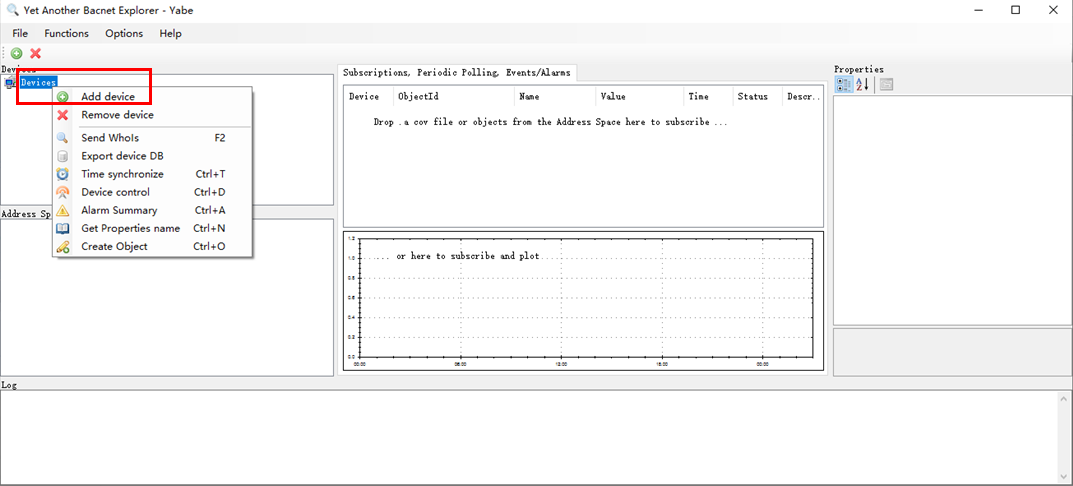1073x486 pixels.
Task: Click the green Add device toolbar icon
Action: 16,53
